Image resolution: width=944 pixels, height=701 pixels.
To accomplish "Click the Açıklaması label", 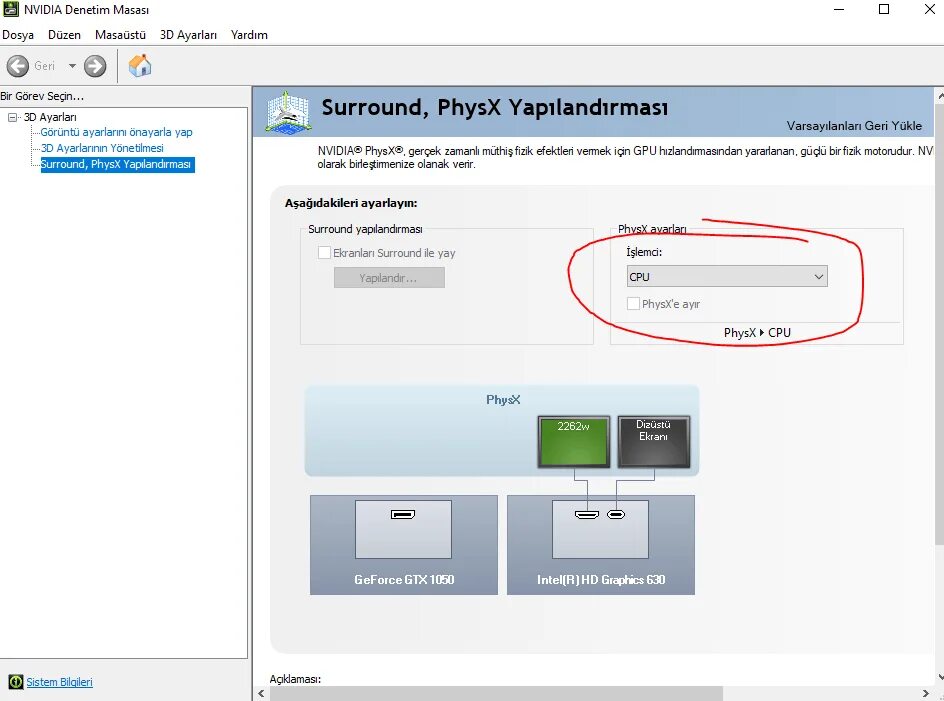I will 295,679.
